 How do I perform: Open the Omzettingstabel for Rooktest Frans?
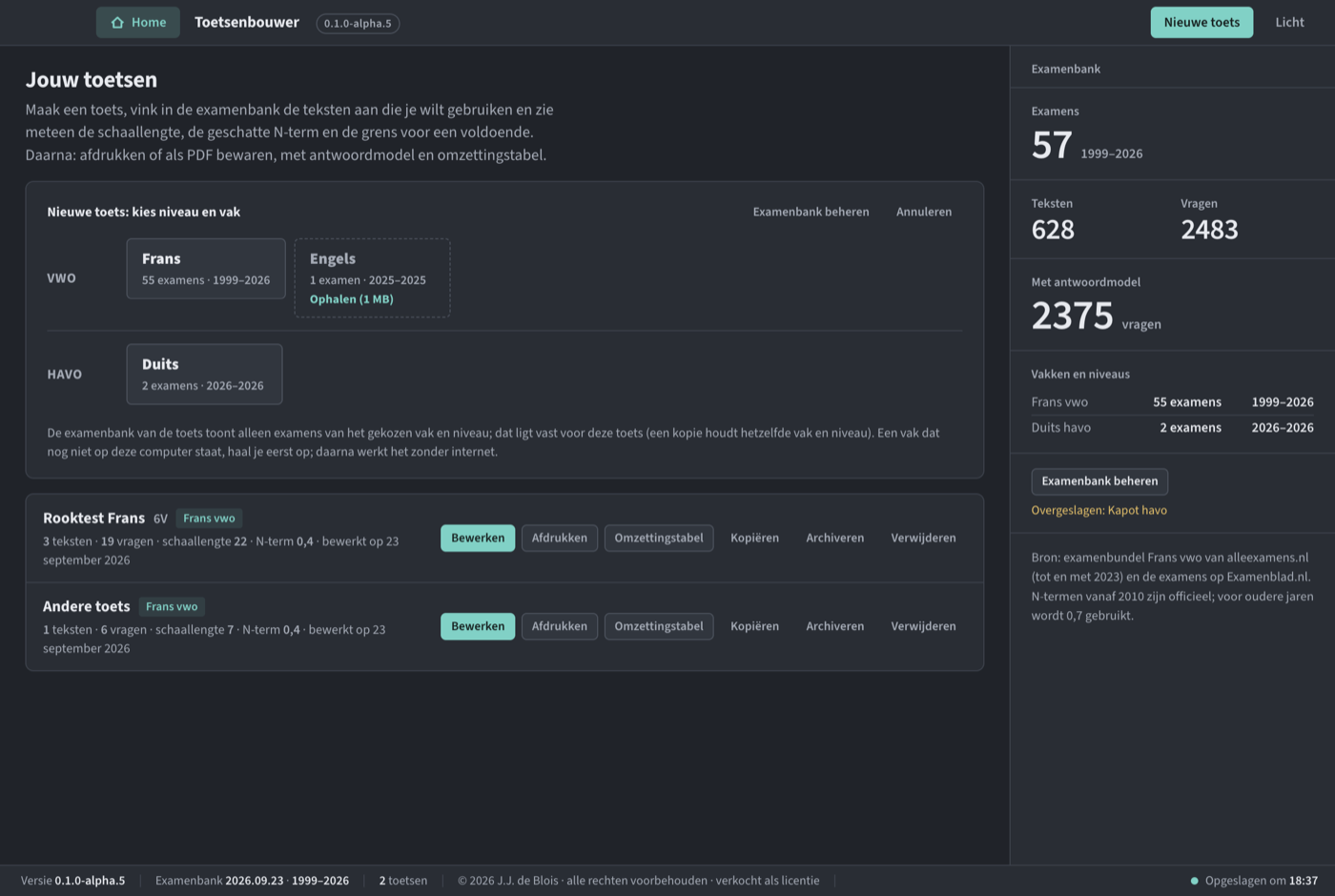point(659,538)
